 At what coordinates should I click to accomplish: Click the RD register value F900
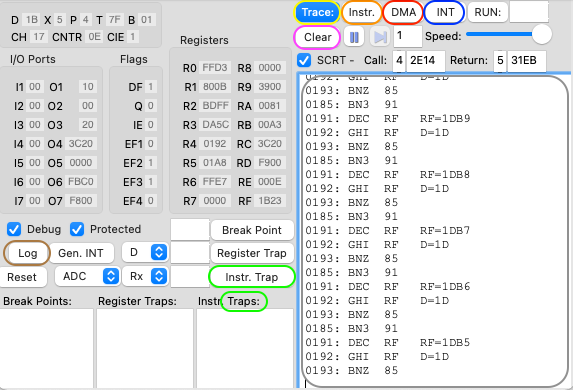tap(270, 163)
